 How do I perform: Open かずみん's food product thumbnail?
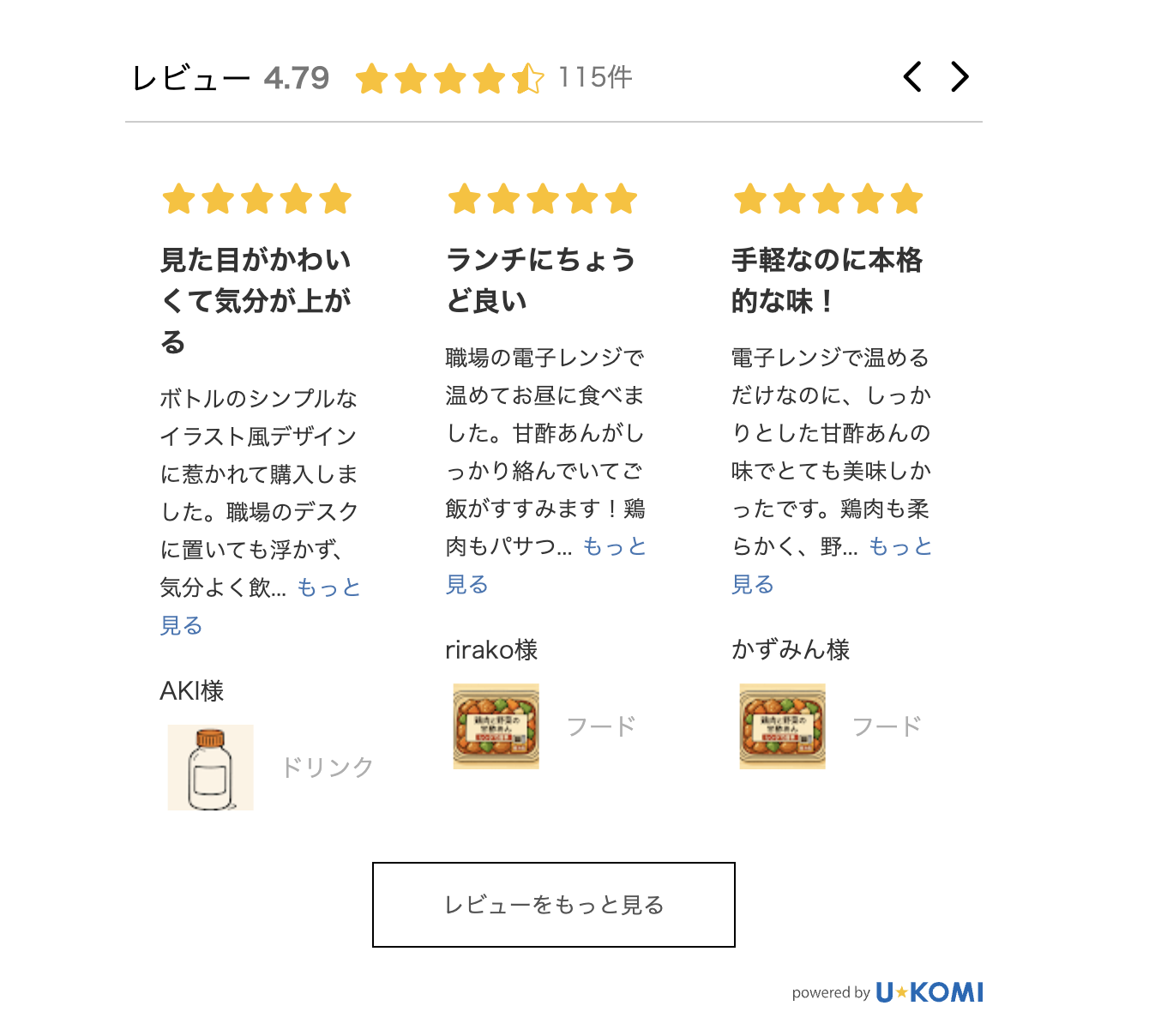coord(782,726)
